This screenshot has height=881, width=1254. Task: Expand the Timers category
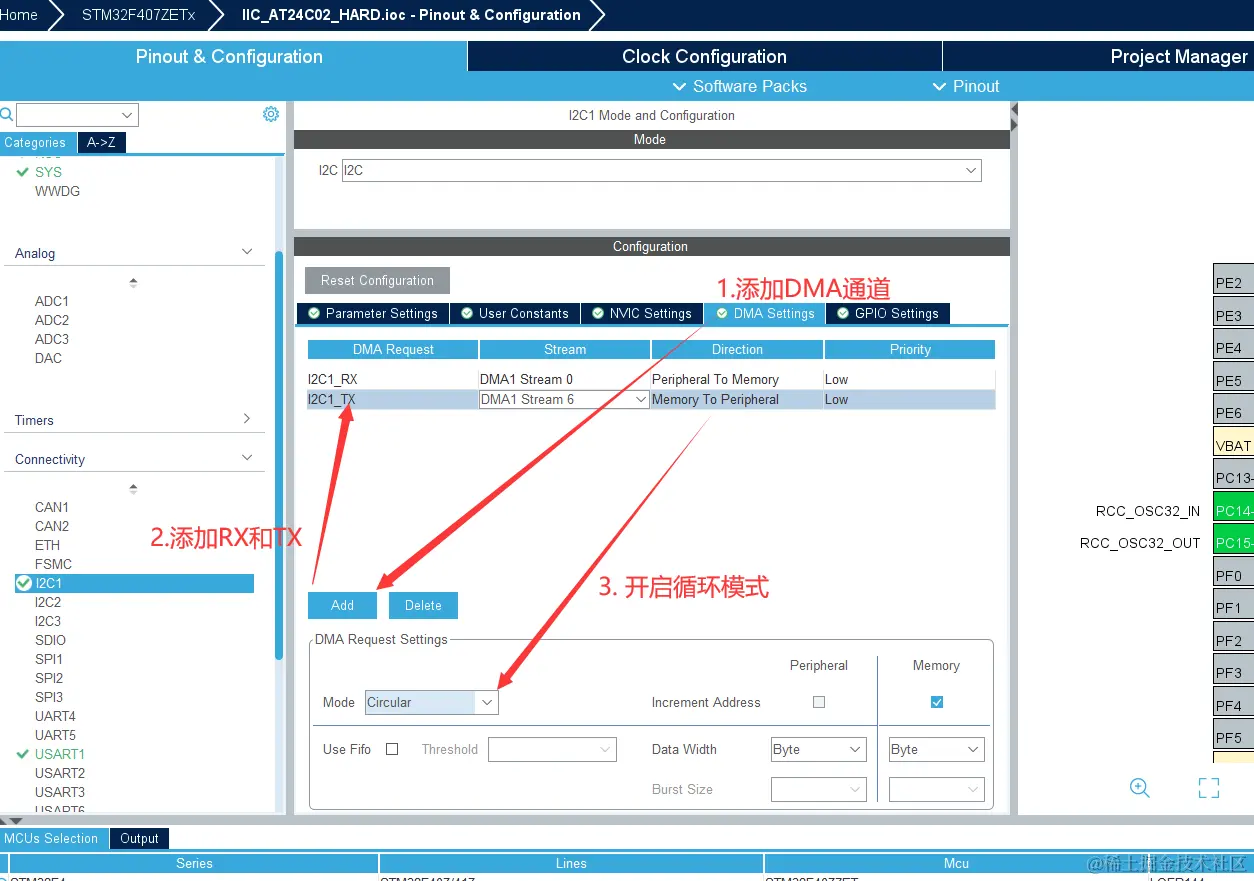pos(247,419)
